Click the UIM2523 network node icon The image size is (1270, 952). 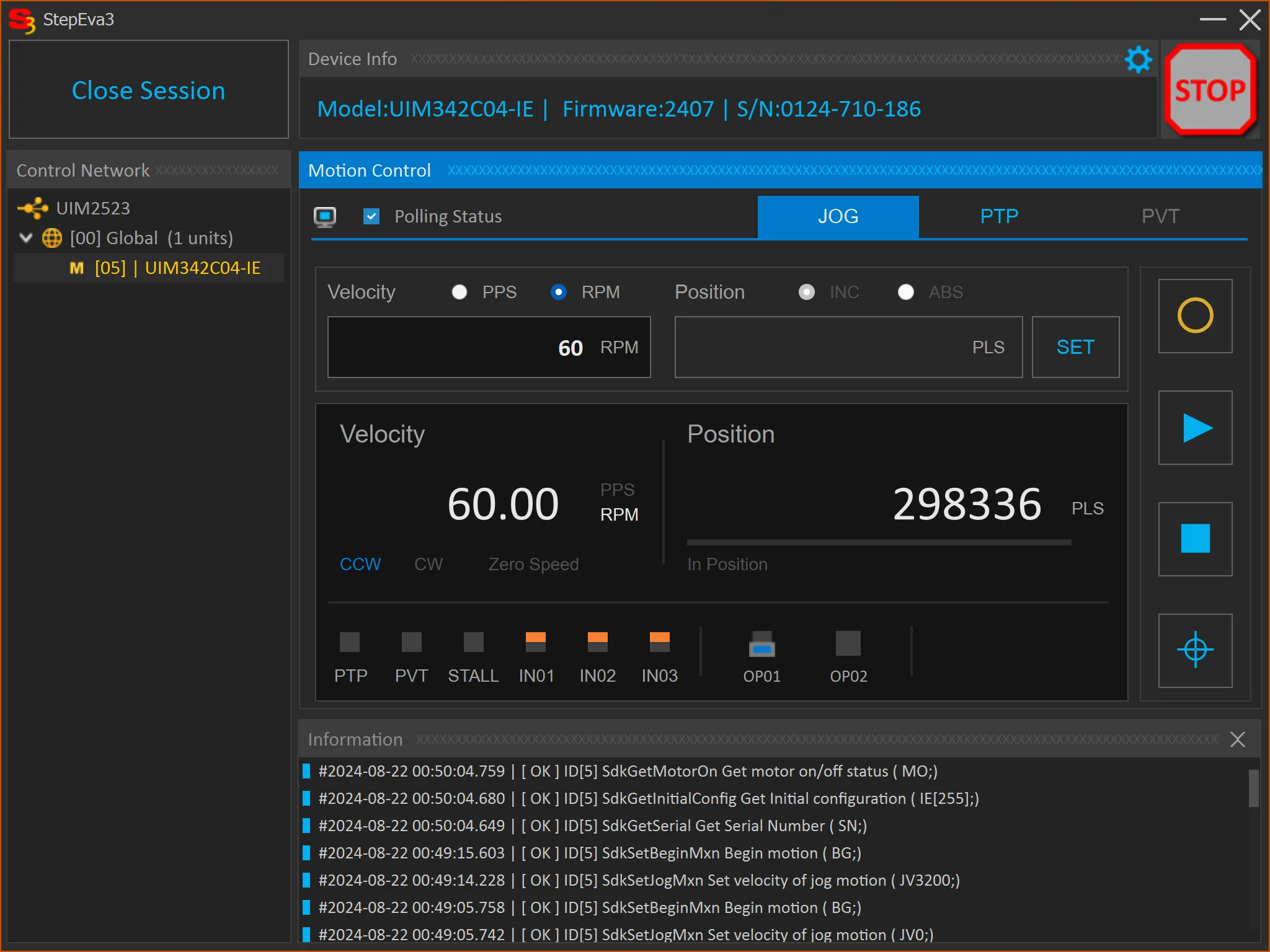(x=33, y=208)
